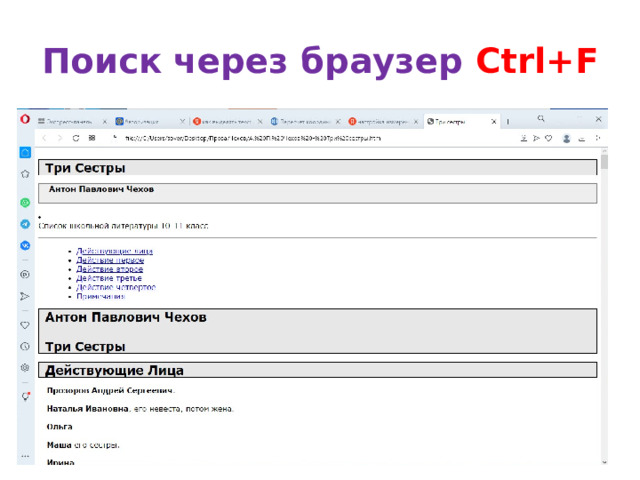
Task: Click the scrollbar down arrow
Action: (604, 462)
